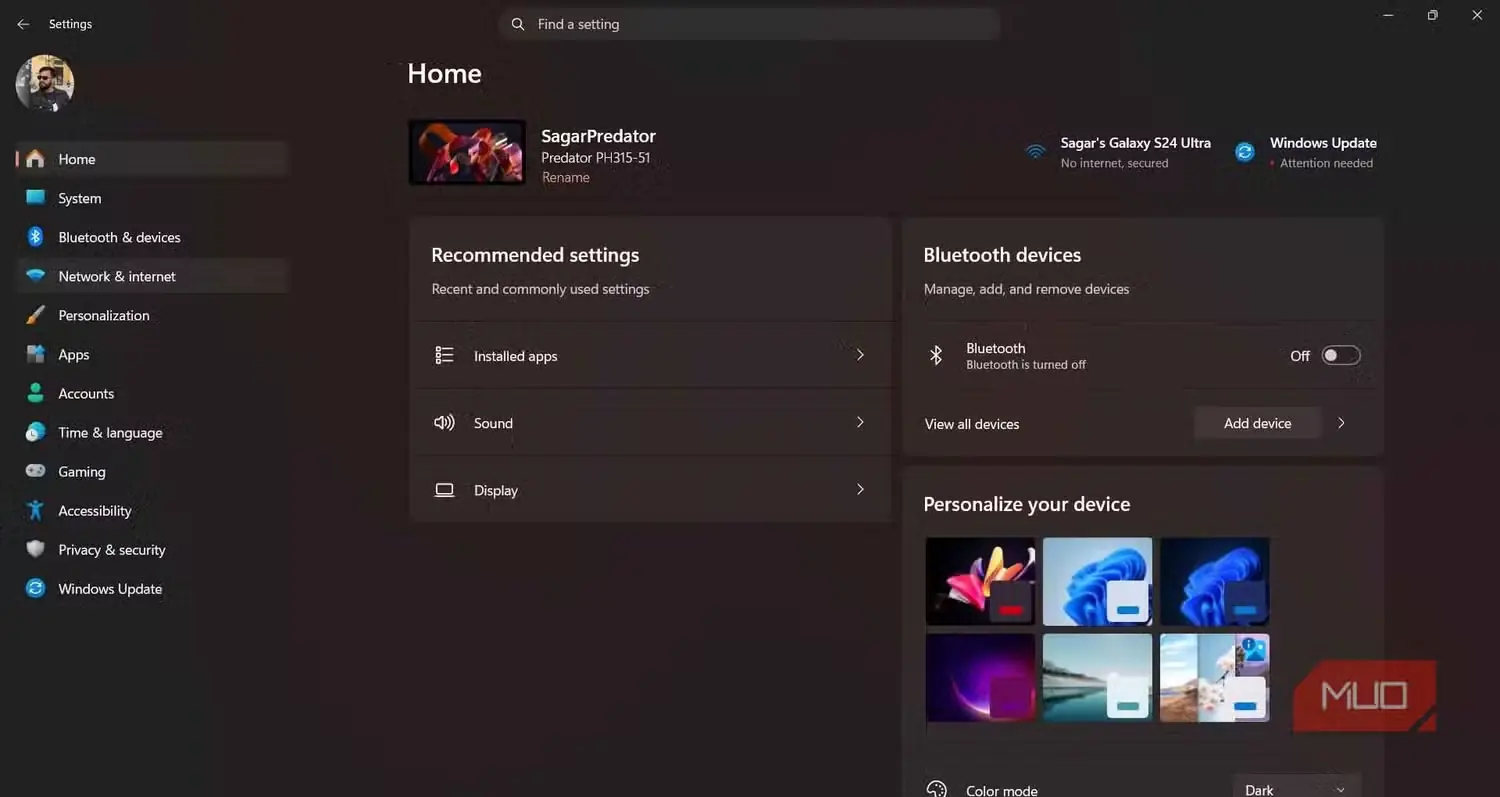Select the light blue bloom theme

(1097, 581)
